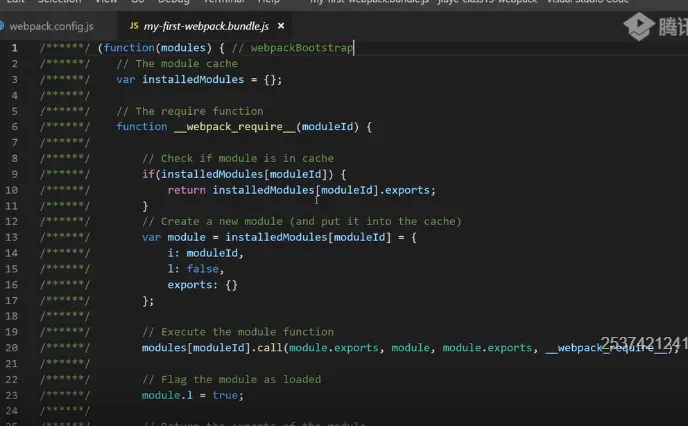Click 'module.l' on line 23

[x=167, y=395]
